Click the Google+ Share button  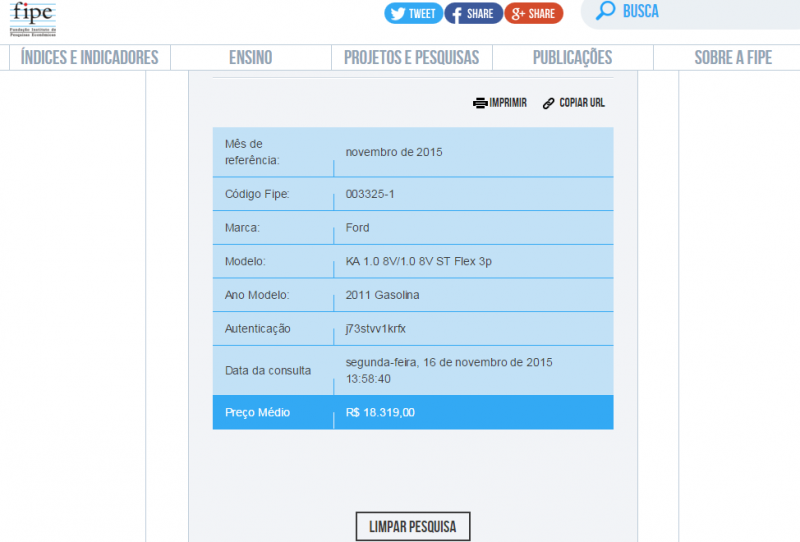point(533,14)
